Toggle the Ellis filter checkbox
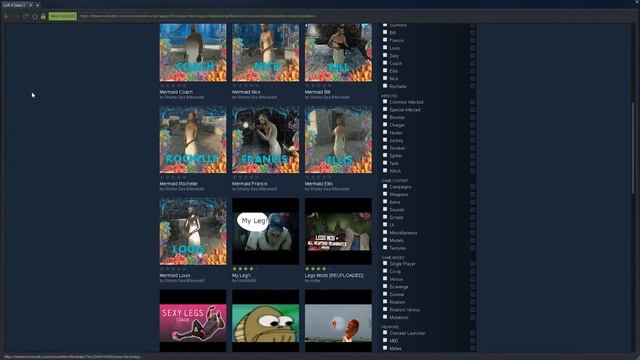This screenshot has height=360, width=640. pos(385,71)
